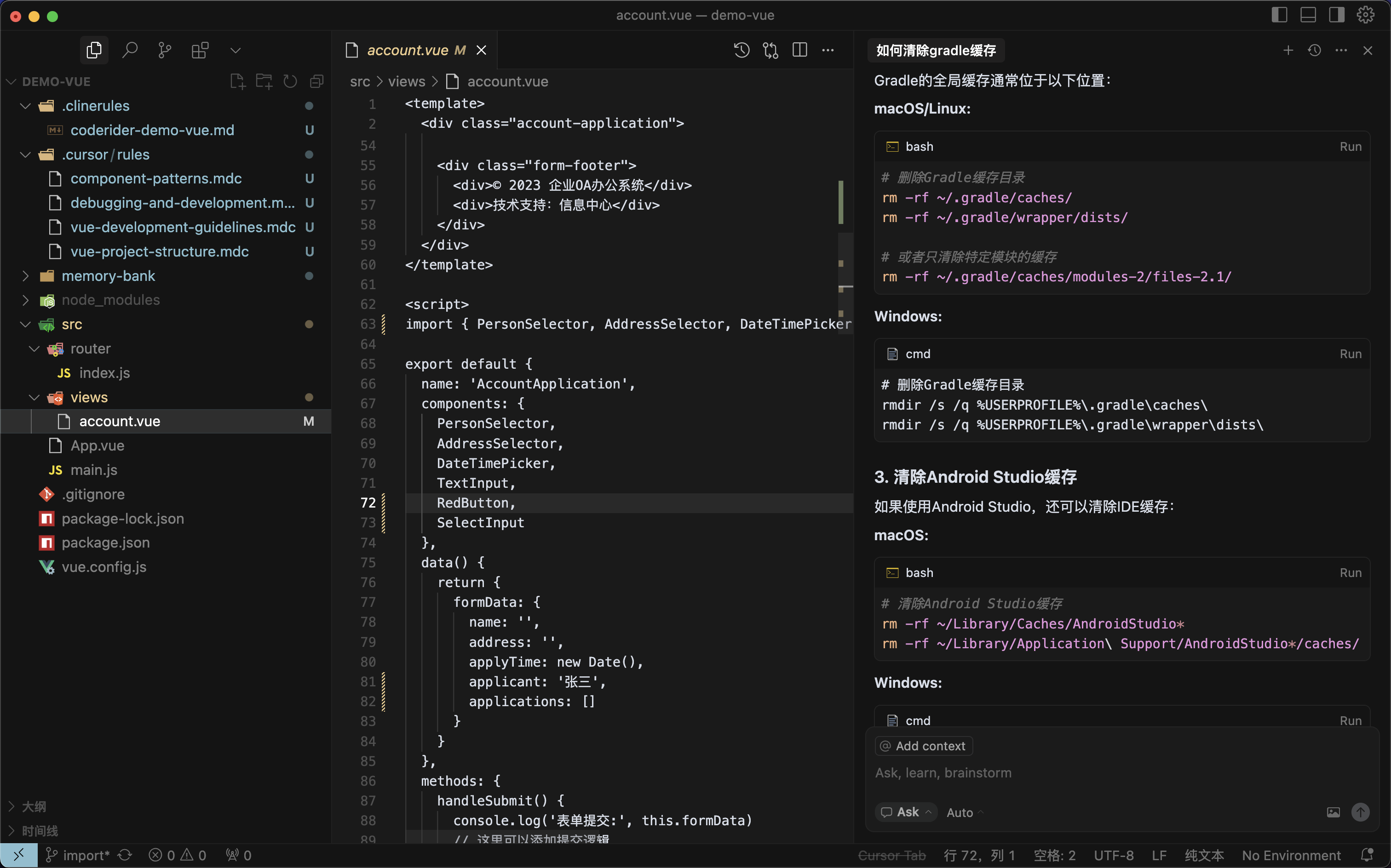Click the image attach icon in chat
This screenshot has width=1391, height=868.
pos(1333,812)
